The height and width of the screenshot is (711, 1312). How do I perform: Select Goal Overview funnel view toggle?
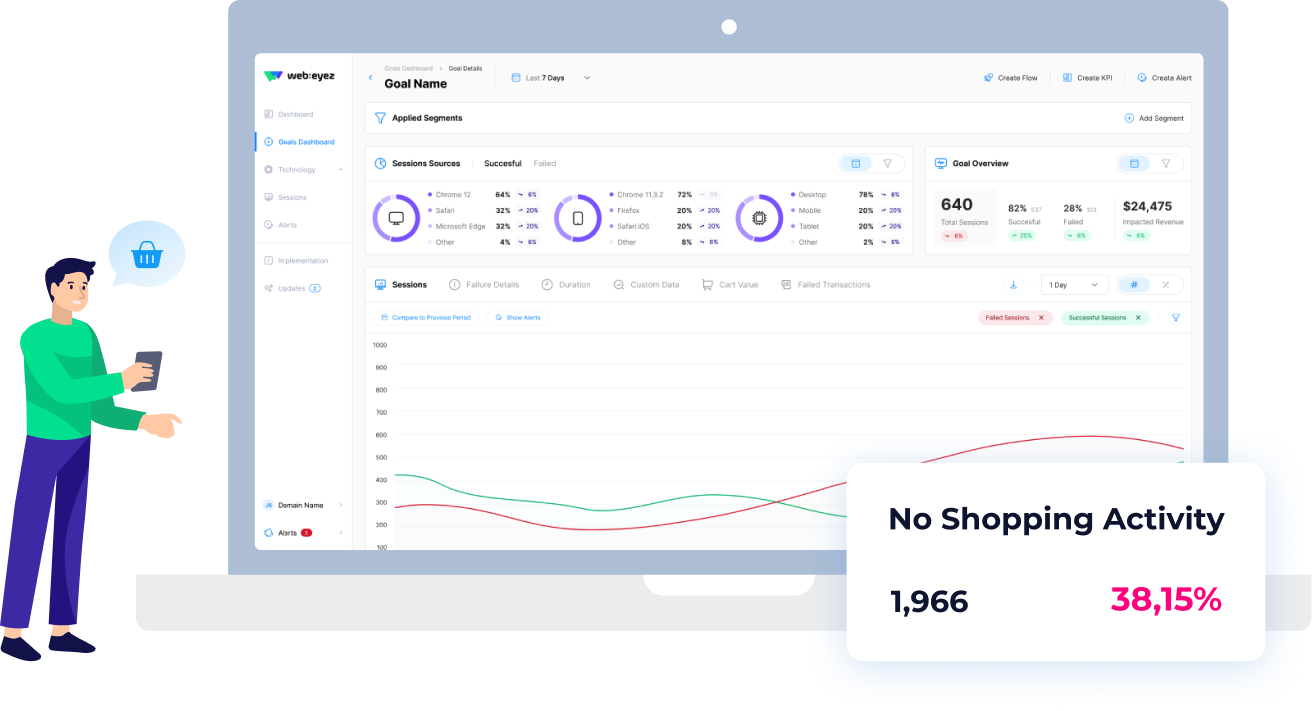(x=1166, y=163)
